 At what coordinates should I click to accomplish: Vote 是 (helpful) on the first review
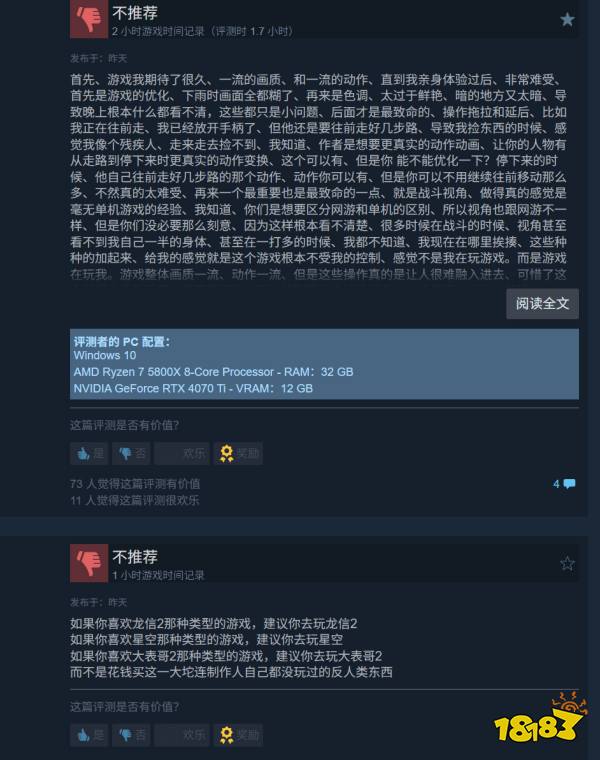tap(89, 454)
